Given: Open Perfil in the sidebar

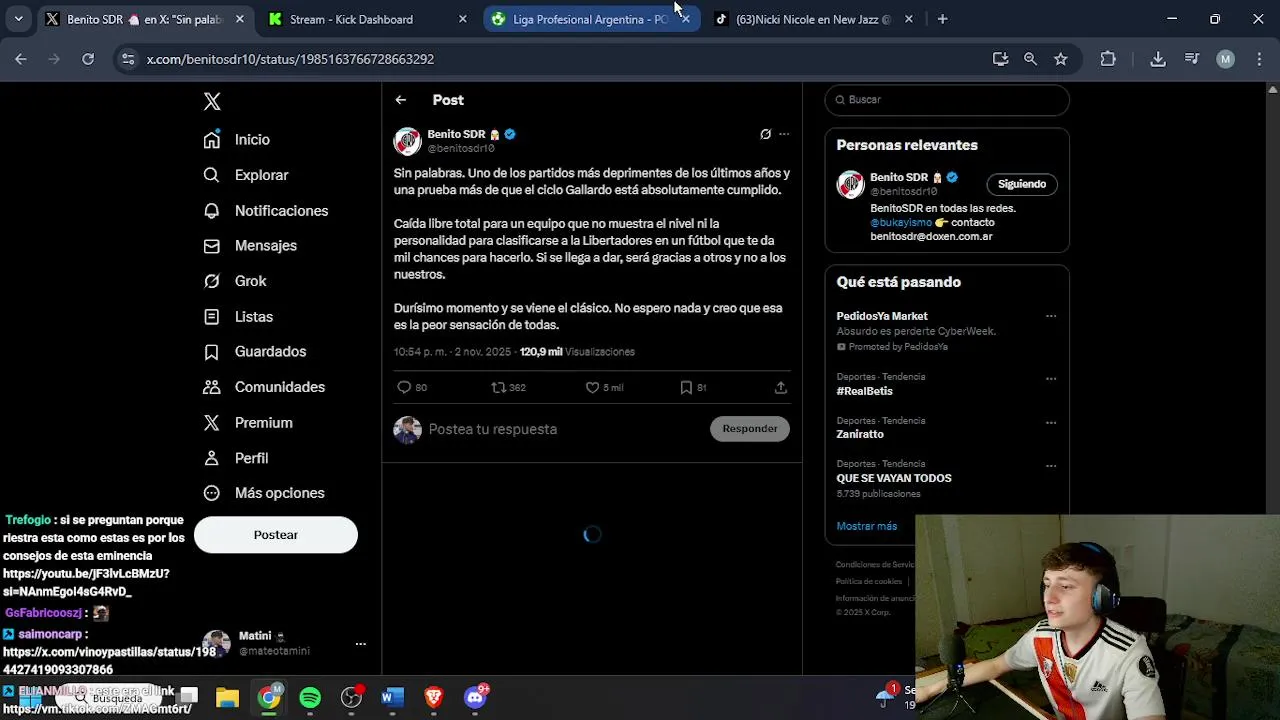Looking at the screenshot, I should 236,458.
